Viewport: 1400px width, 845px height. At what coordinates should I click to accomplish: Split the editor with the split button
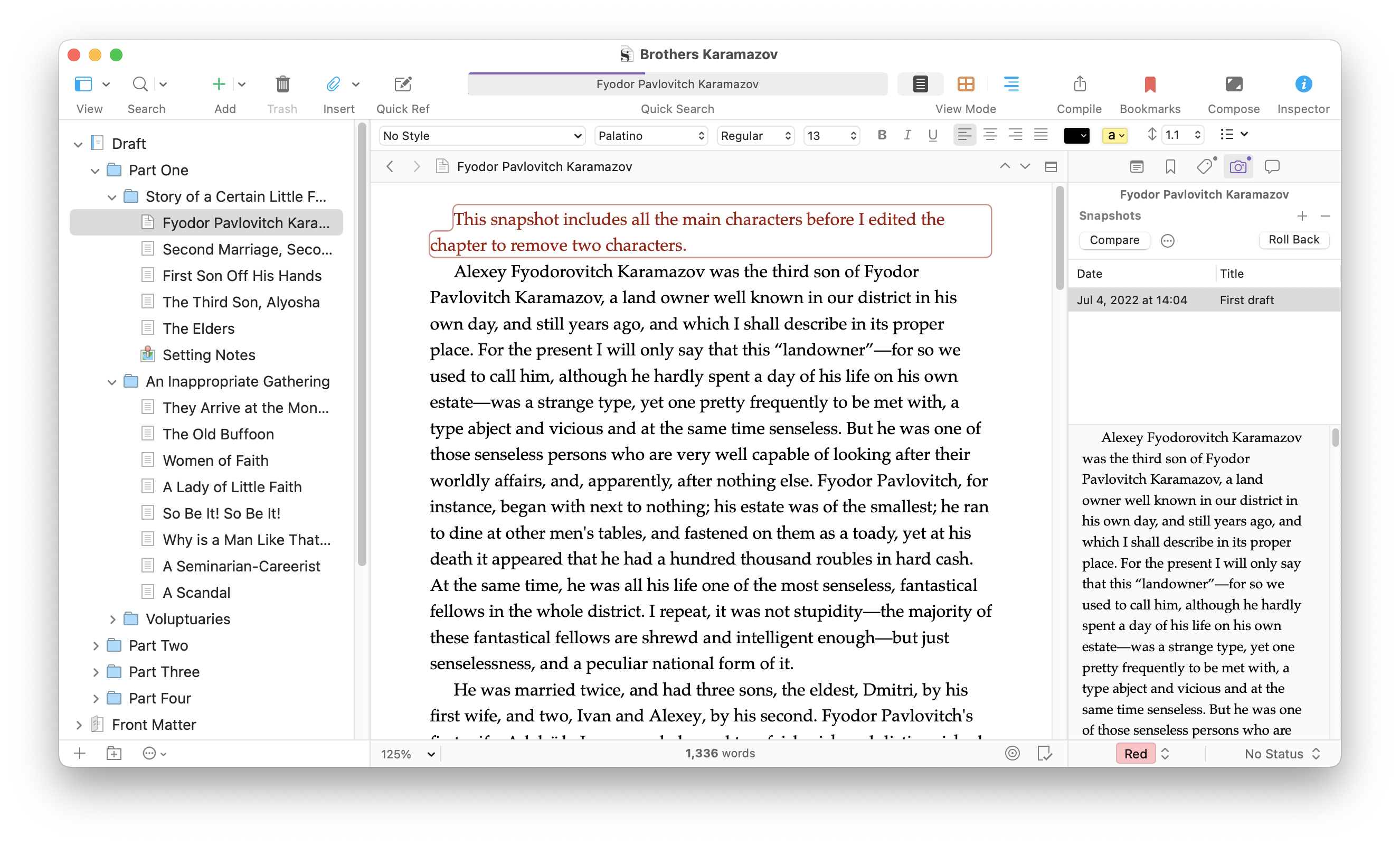[1051, 167]
